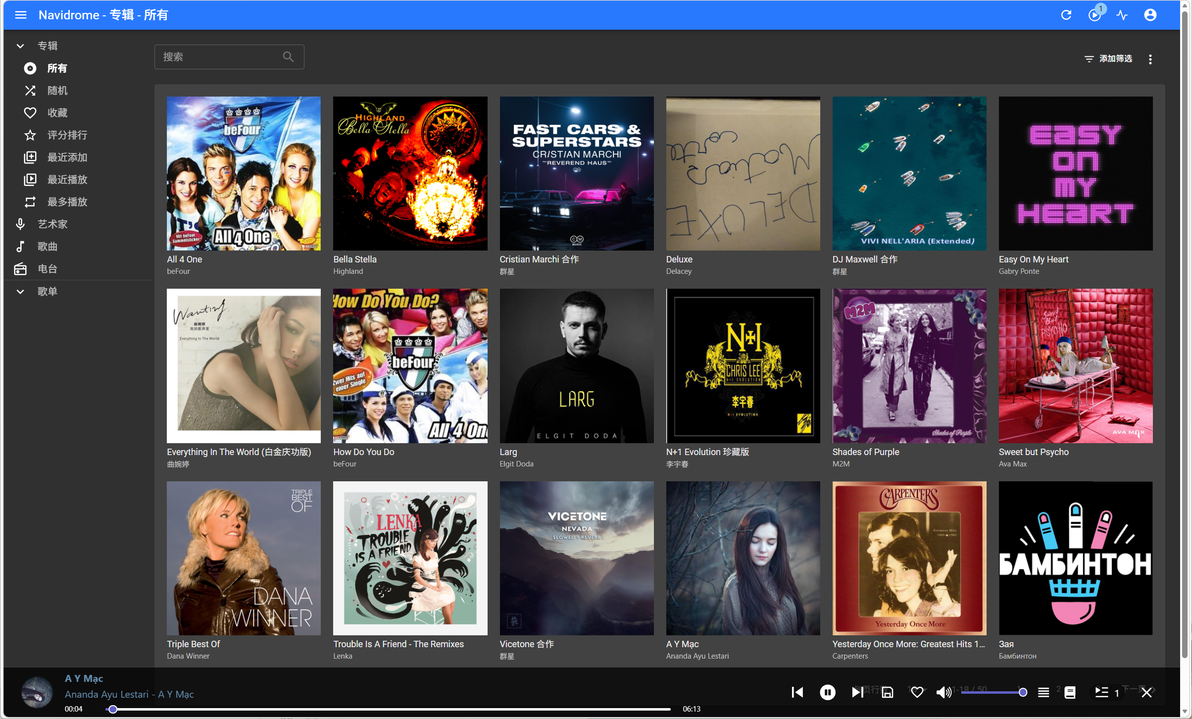This screenshot has height=719, width=1192.
Task: Open the play queue icon with badge
Action: tap(1095, 14)
